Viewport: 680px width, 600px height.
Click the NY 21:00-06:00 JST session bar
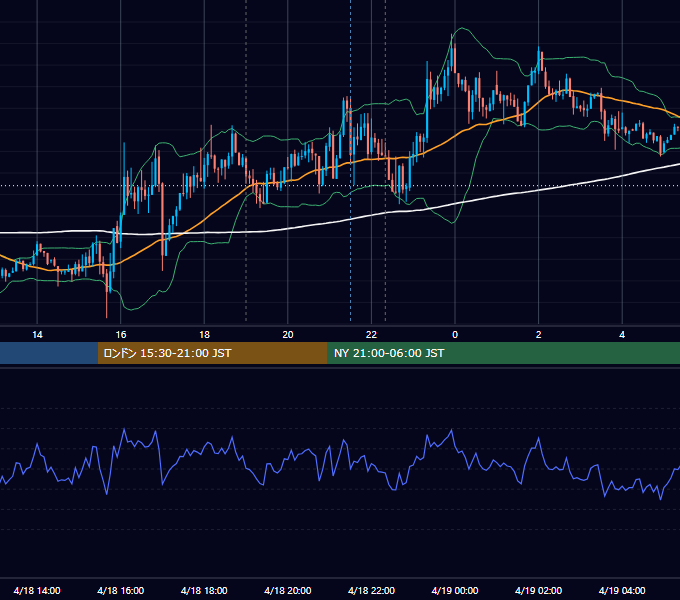pos(503,353)
